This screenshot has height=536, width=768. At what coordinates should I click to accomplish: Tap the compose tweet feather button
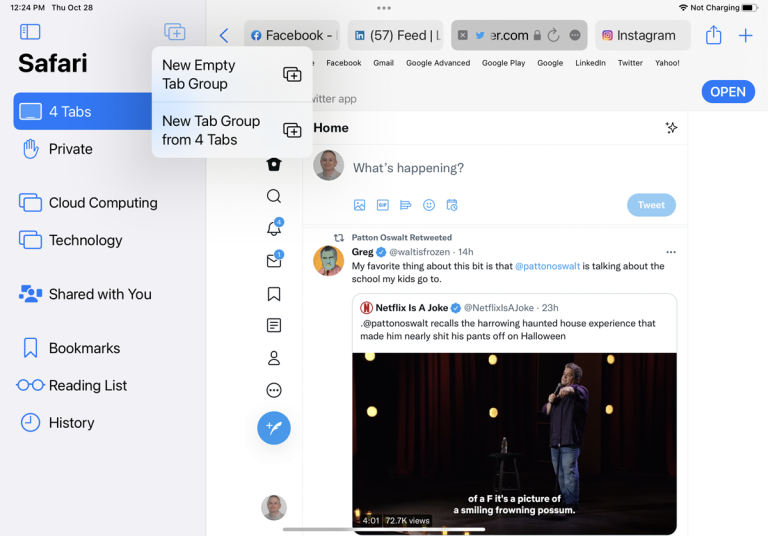click(274, 427)
